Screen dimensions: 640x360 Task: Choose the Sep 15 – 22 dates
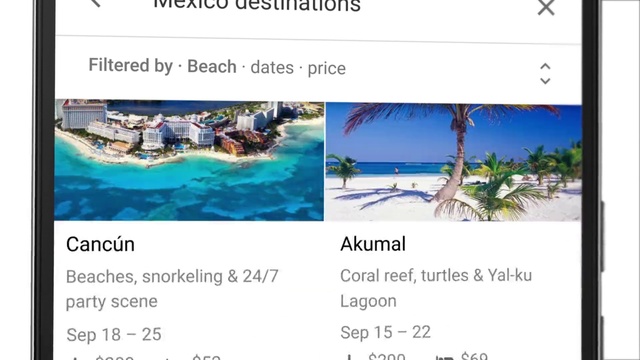[x=386, y=332]
